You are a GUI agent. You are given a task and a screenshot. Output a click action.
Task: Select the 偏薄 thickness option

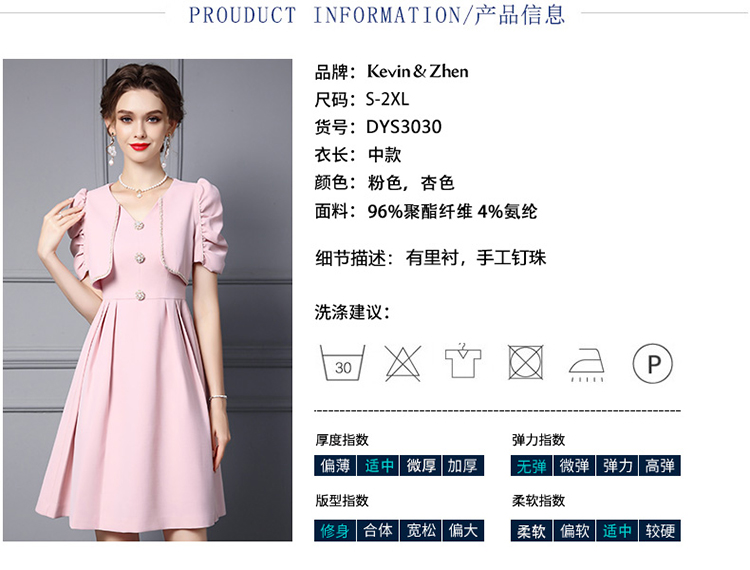point(335,466)
